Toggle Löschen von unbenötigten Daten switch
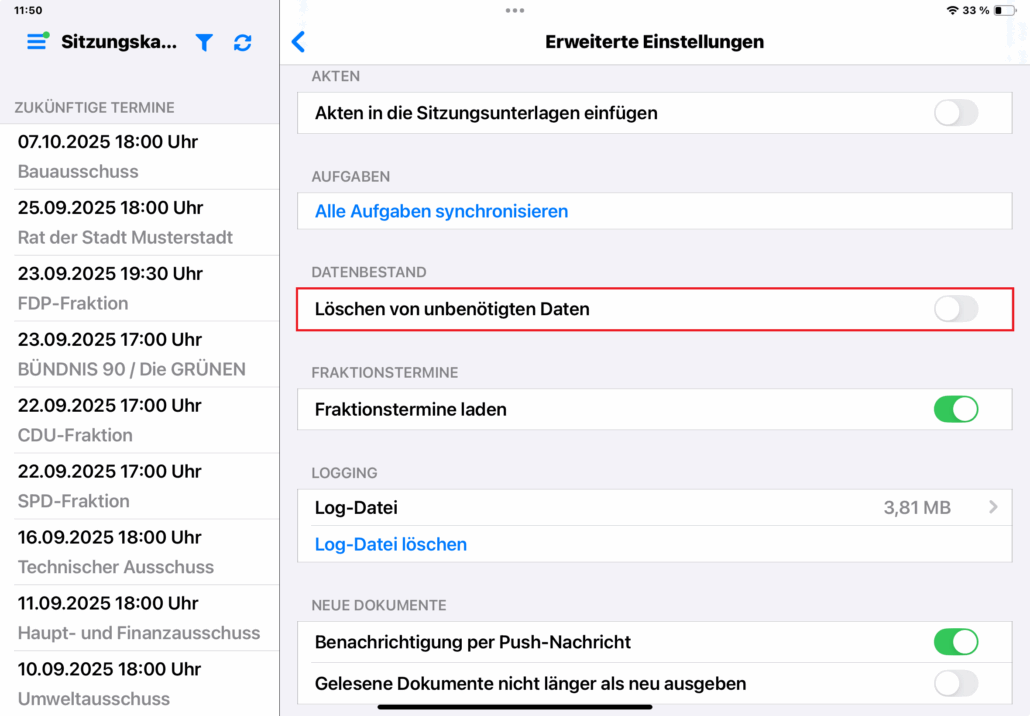Image resolution: width=1030 pixels, height=716 pixels. 955,309
